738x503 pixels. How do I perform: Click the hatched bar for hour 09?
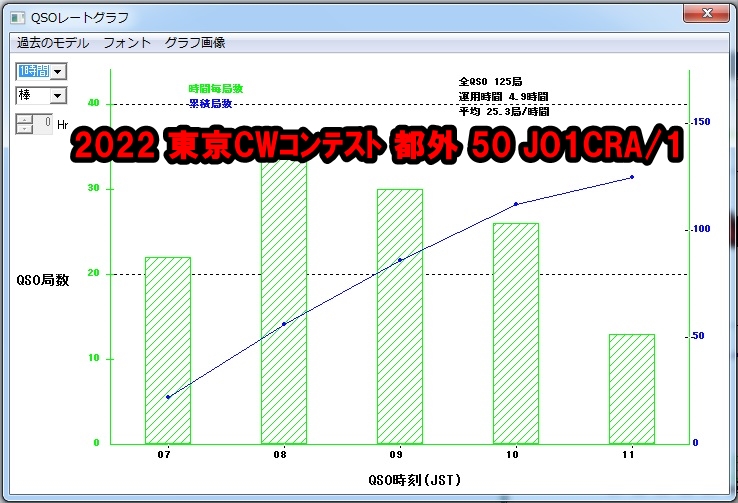(x=400, y=316)
